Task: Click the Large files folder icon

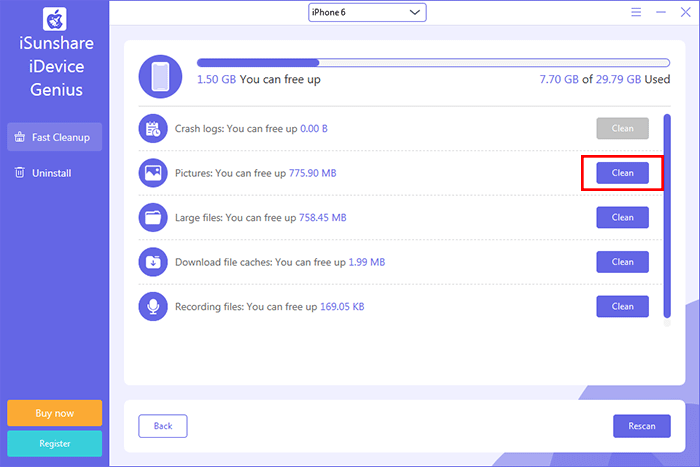Action: [x=153, y=217]
